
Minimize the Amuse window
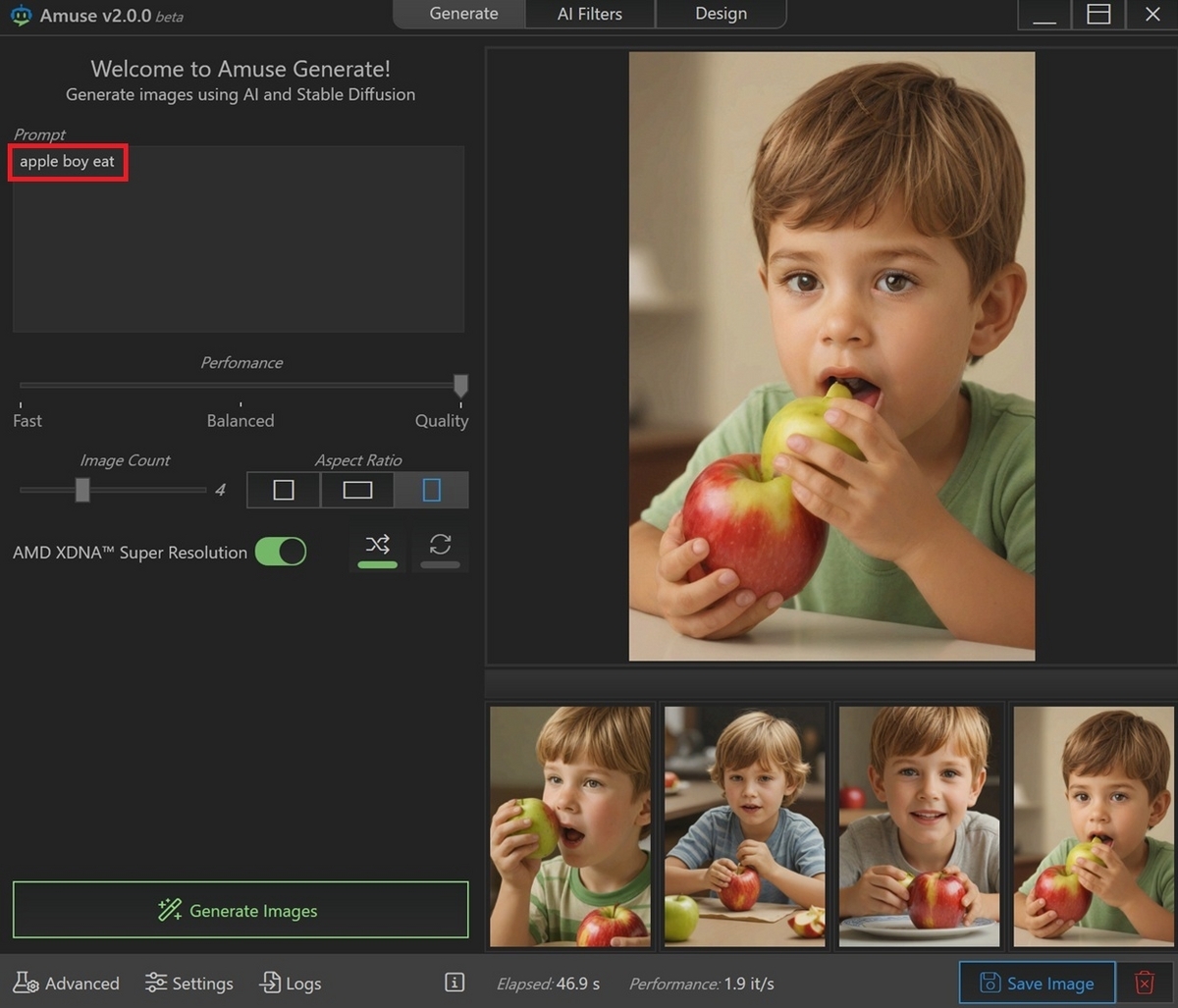coord(1044,14)
